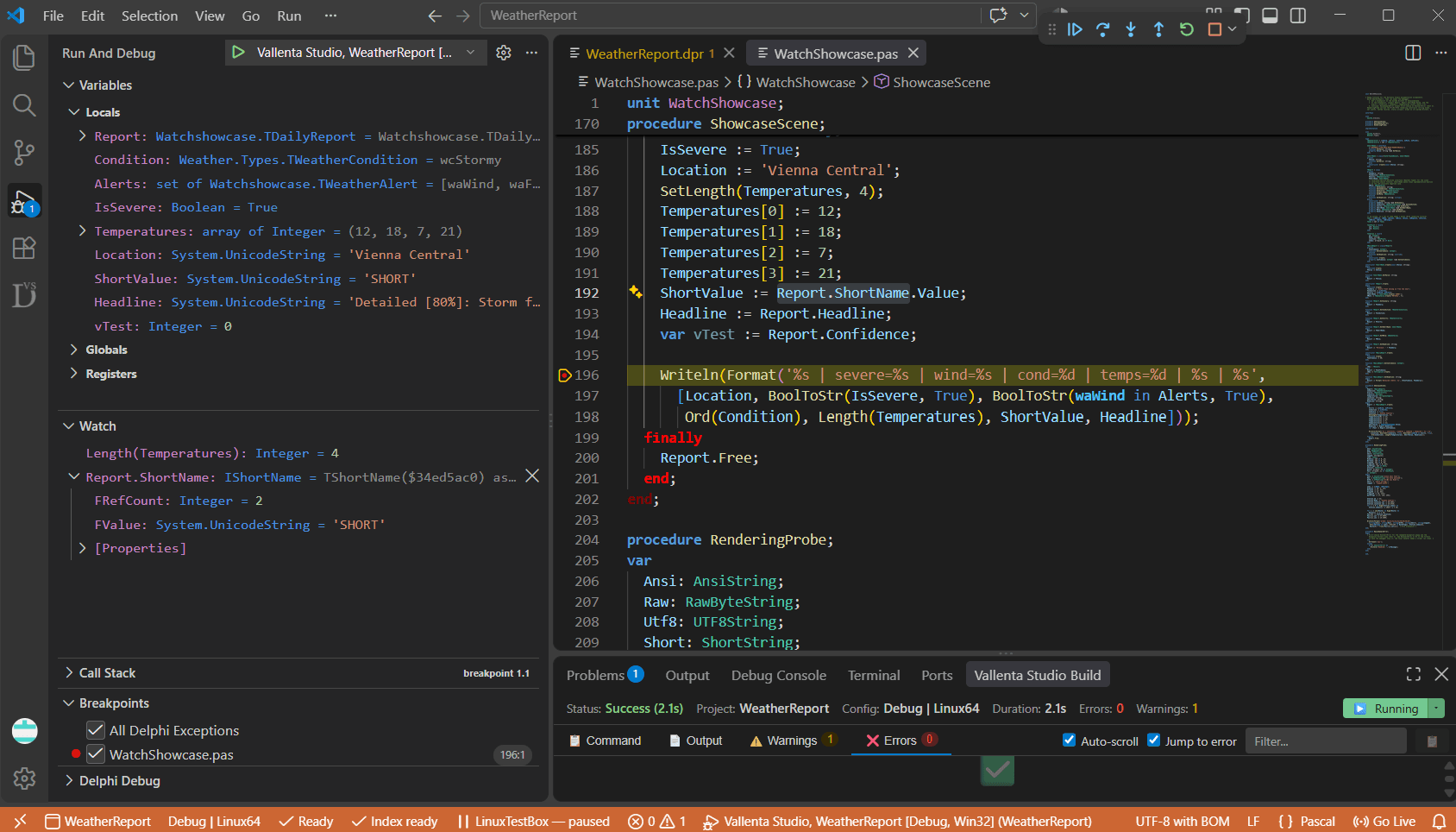Open the Explorer view in activity bar
Image resolution: width=1456 pixels, height=832 pixels.
[24, 58]
